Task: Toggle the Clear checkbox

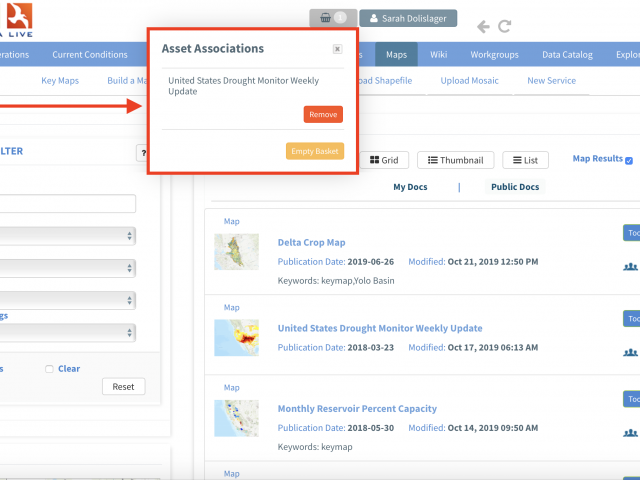Action: (x=50, y=369)
